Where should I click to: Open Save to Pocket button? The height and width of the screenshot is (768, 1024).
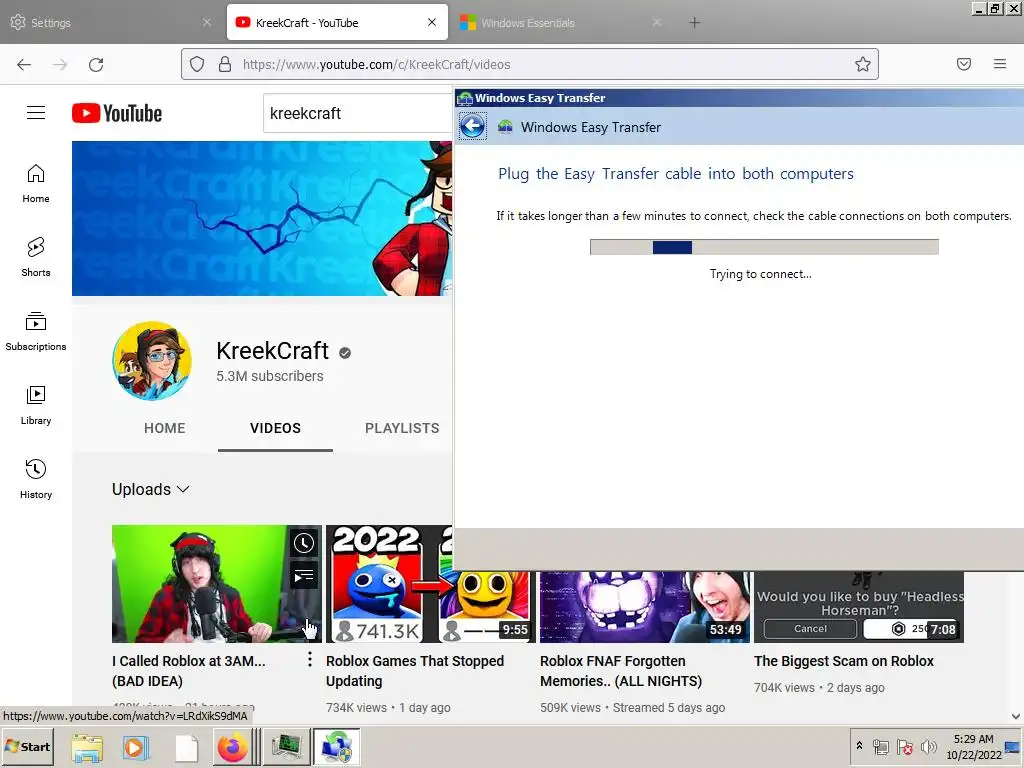click(x=964, y=64)
